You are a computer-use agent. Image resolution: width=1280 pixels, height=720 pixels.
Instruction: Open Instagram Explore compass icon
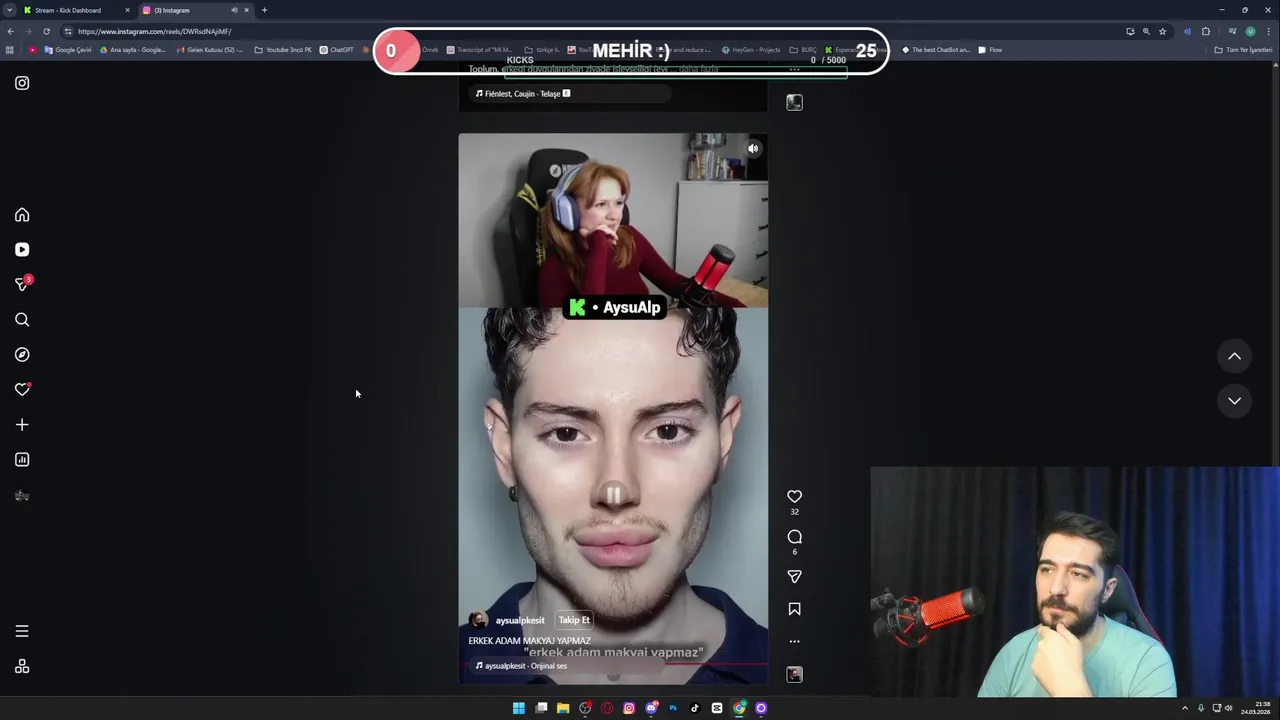22,355
